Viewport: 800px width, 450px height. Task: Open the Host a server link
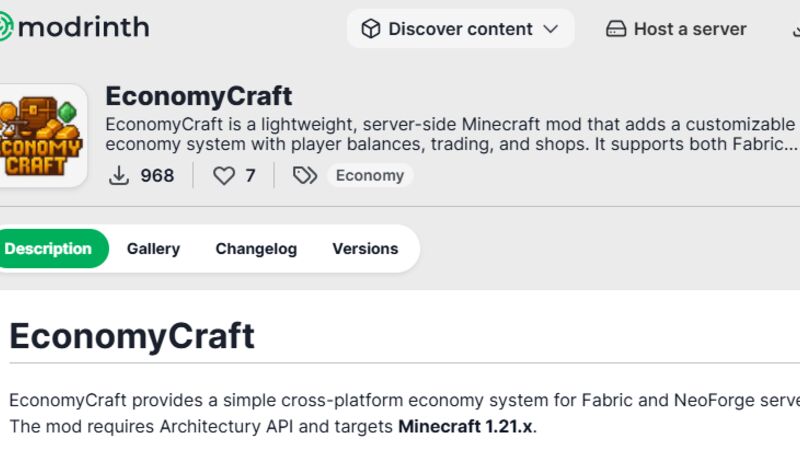(x=690, y=29)
